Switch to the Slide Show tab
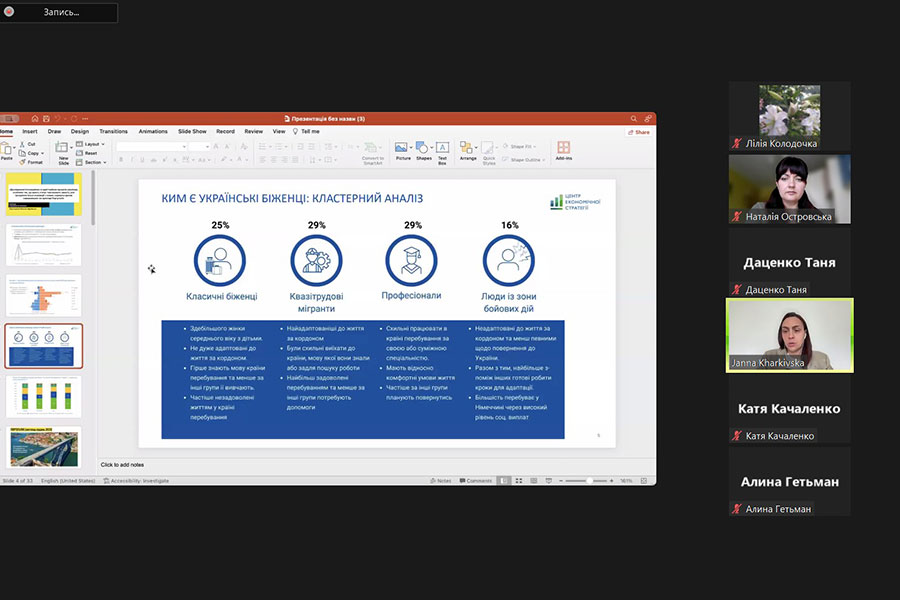The height and width of the screenshot is (600, 900). coord(192,131)
